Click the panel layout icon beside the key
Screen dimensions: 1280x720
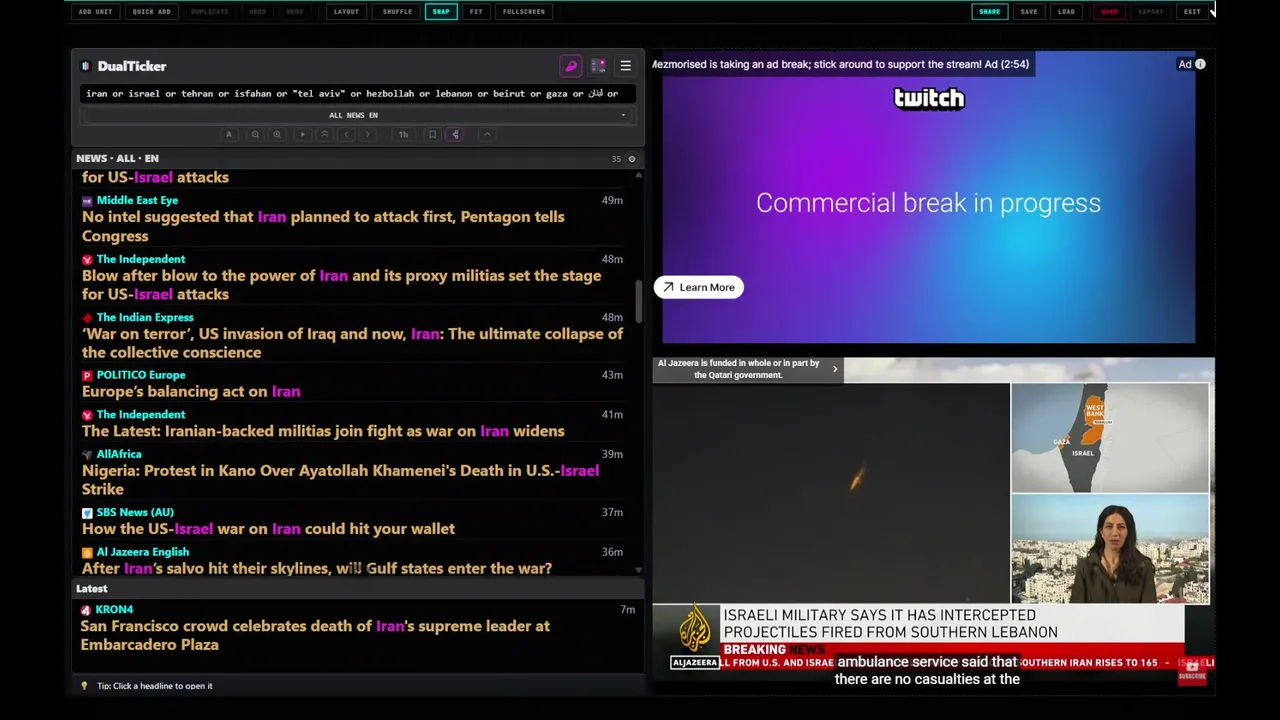coord(598,66)
